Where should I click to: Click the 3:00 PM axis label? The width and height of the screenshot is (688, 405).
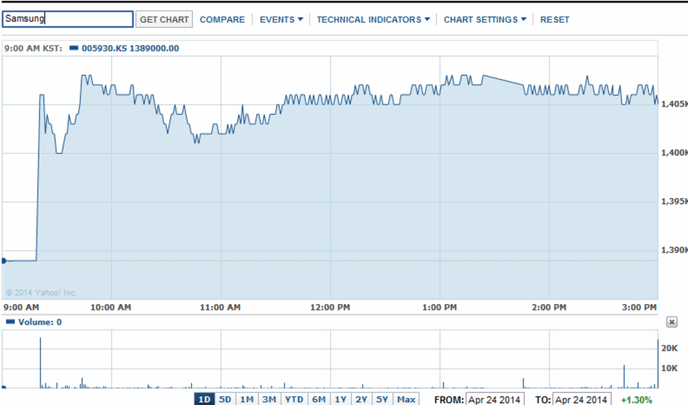pyautogui.click(x=639, y=307)
